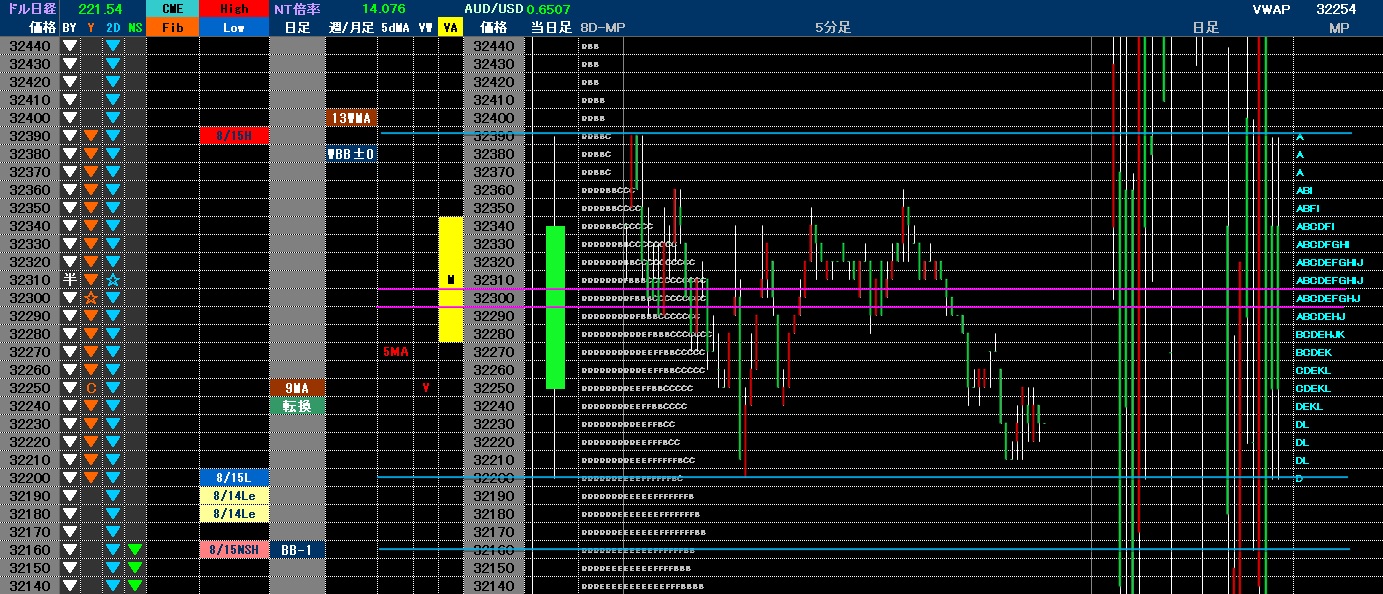Click the green 転換 label
Image resolution: width=1383 pixels, height=594 pixels.
[297, 406]
